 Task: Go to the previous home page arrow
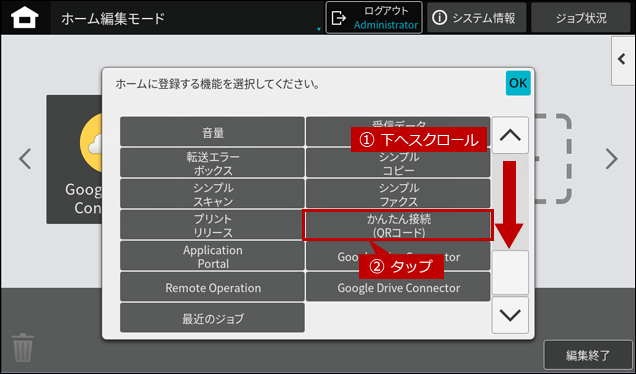[x=25, y=159]
